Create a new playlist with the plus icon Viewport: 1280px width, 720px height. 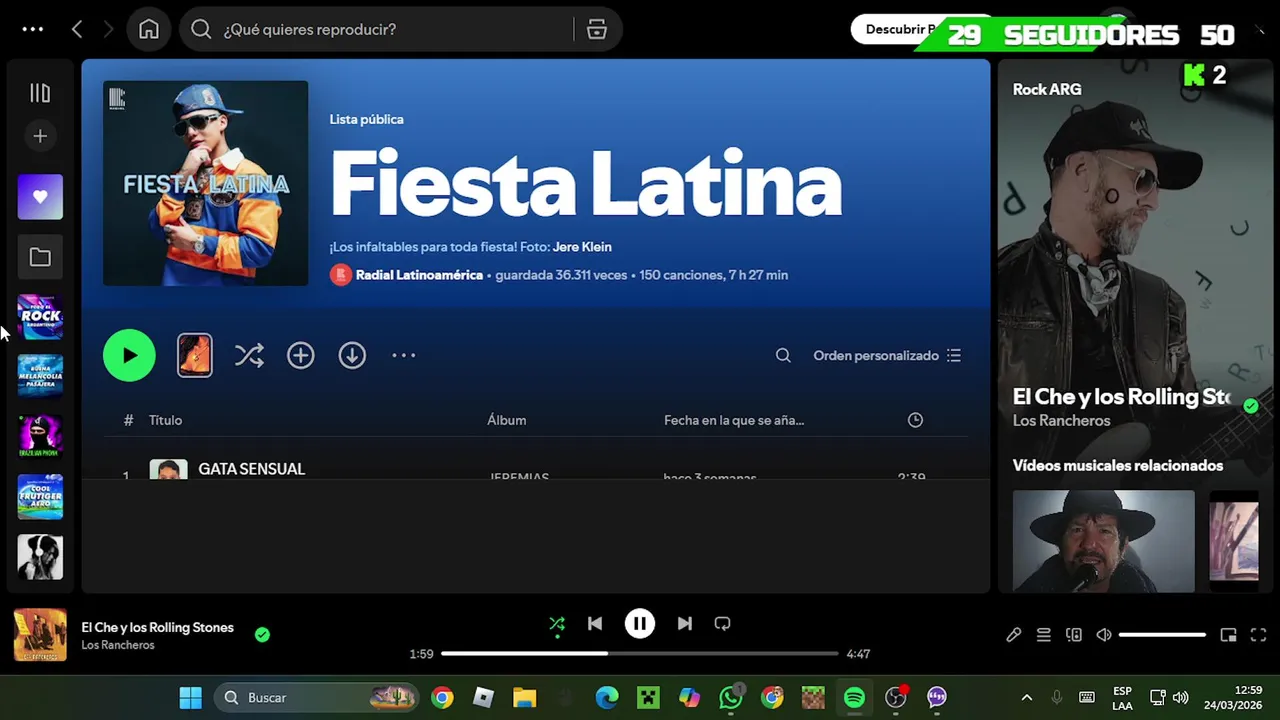coord(40,136)
